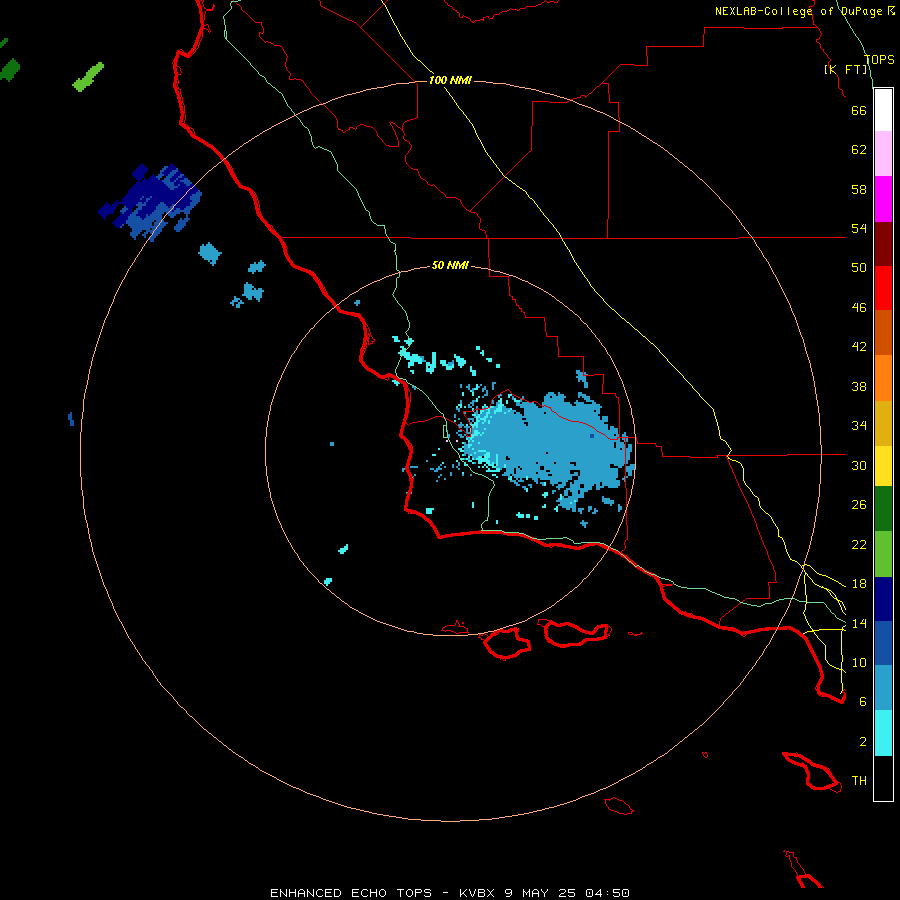Click the legend value '42'
Viewport: 900px width, 900px height.
pos(859,347)
